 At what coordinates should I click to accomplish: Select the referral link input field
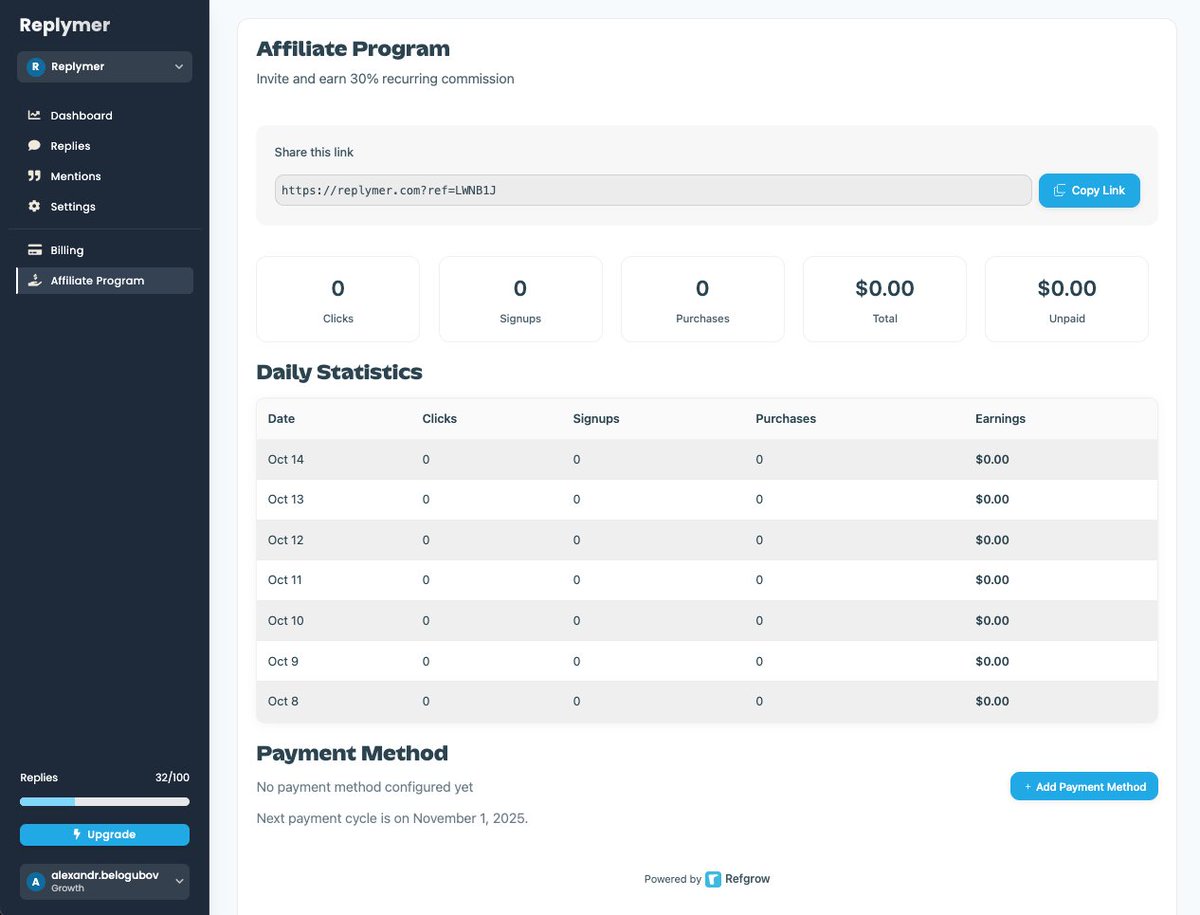click(650, 190)
